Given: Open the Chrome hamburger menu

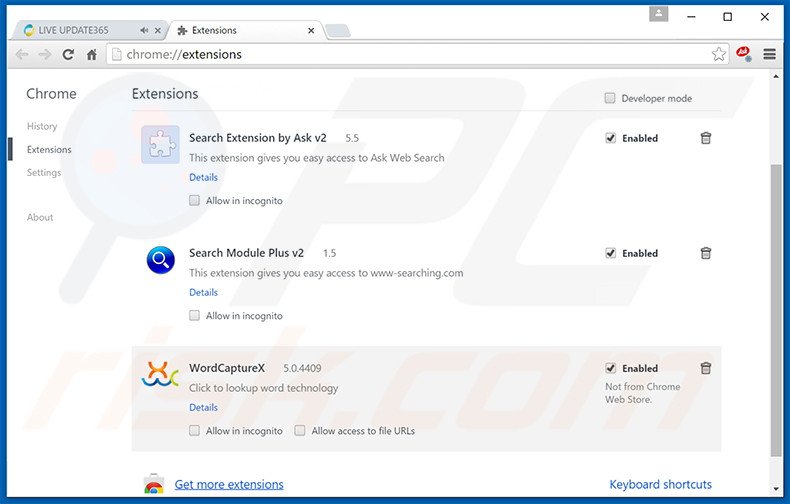Looking at the screenshot, I should click(769, 54).
